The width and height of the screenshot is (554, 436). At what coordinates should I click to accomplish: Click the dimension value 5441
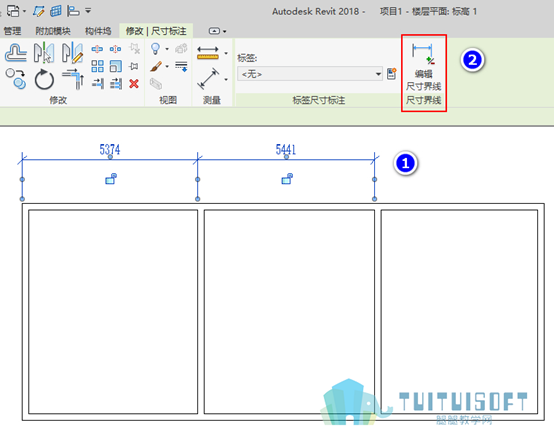[x=286, y=149]
